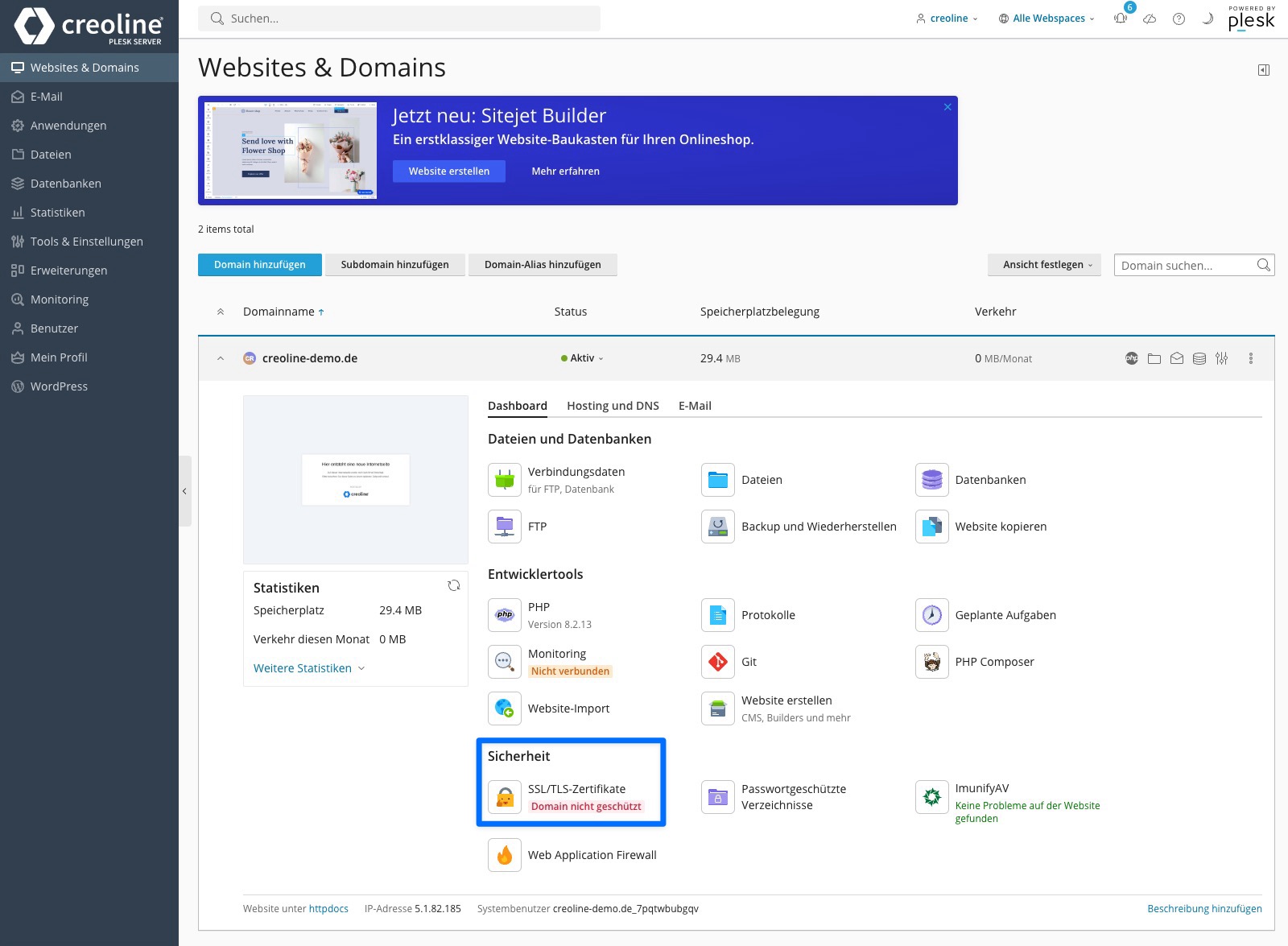
Task: Click the Subdomain hinzufügen button
Action: click(395, 265)
